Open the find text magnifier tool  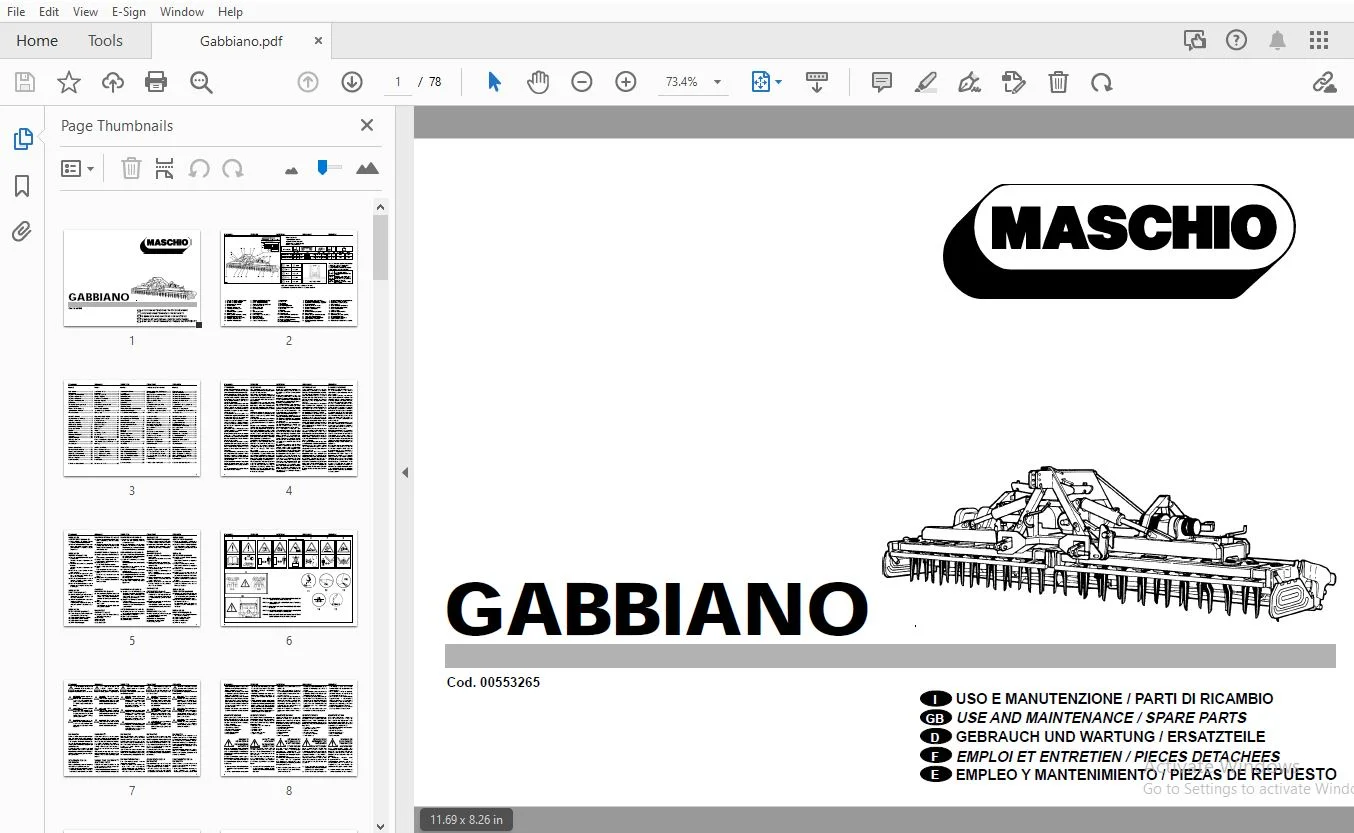pos(201,82)
